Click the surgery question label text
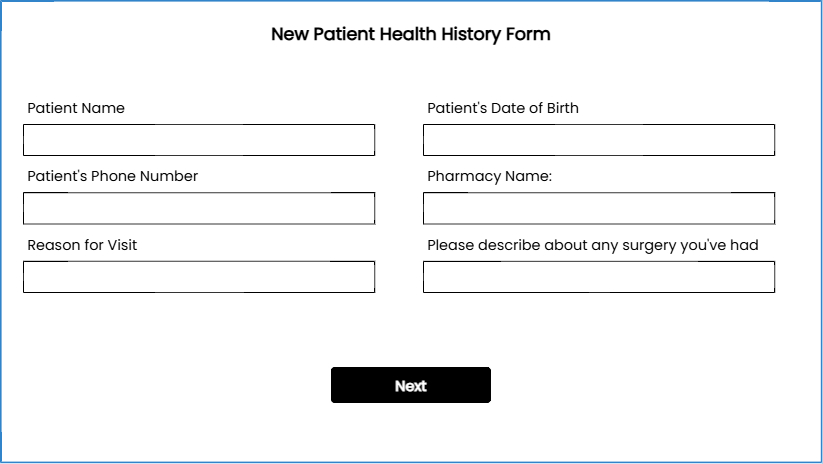The height and width of the screenshot is (464, 823). tap(592, 245)
